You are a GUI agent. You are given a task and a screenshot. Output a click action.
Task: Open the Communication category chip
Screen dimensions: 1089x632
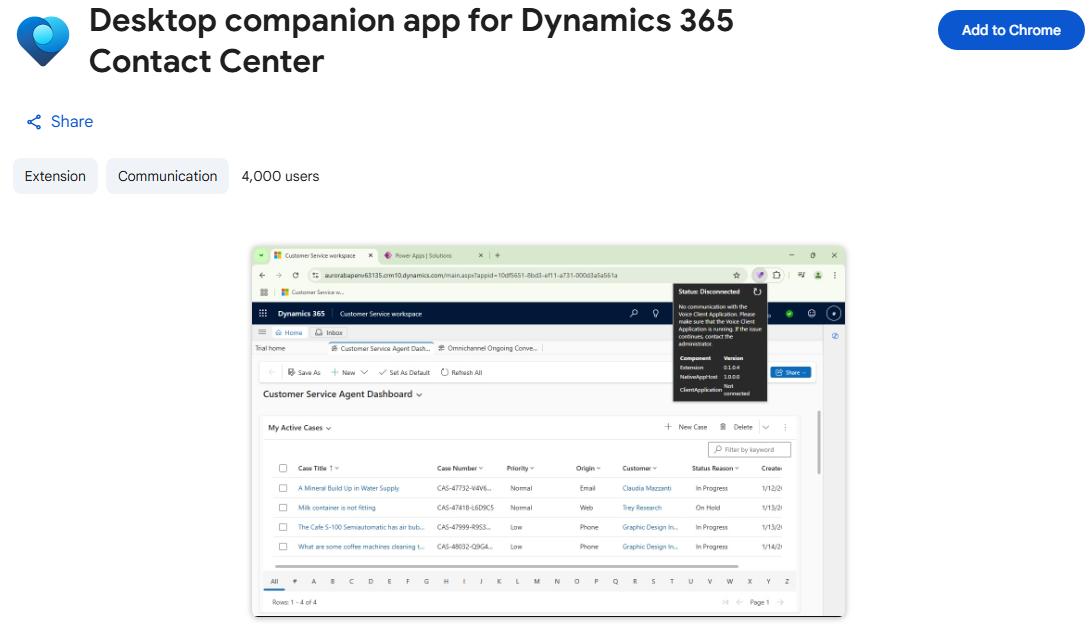tap(167, 176)
